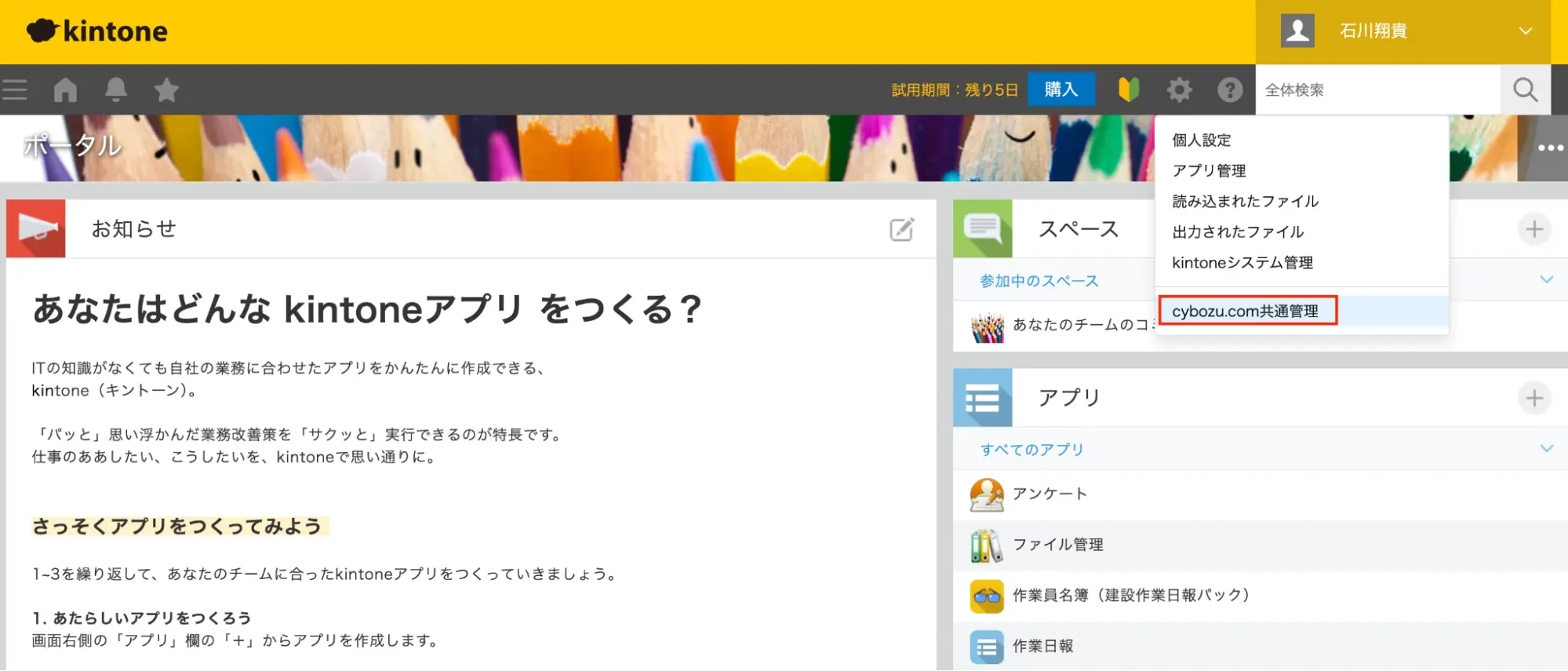Open kintoneシステム管理 menu item
Screen dimensions: 1568x671
(x=1242, y=263)
